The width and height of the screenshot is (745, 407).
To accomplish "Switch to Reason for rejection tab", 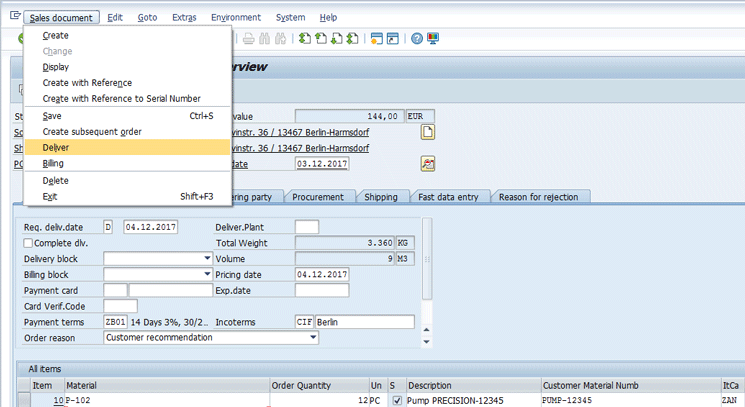I will pos(538,197).
